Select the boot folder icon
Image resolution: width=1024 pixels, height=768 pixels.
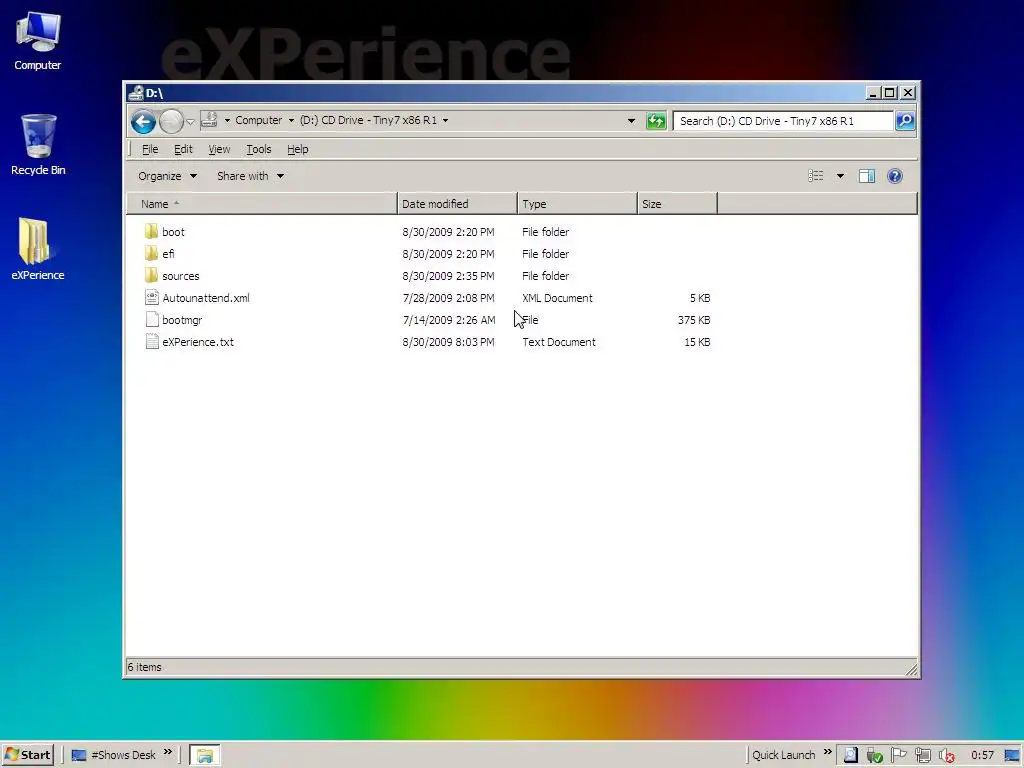(x=152, y=231)
